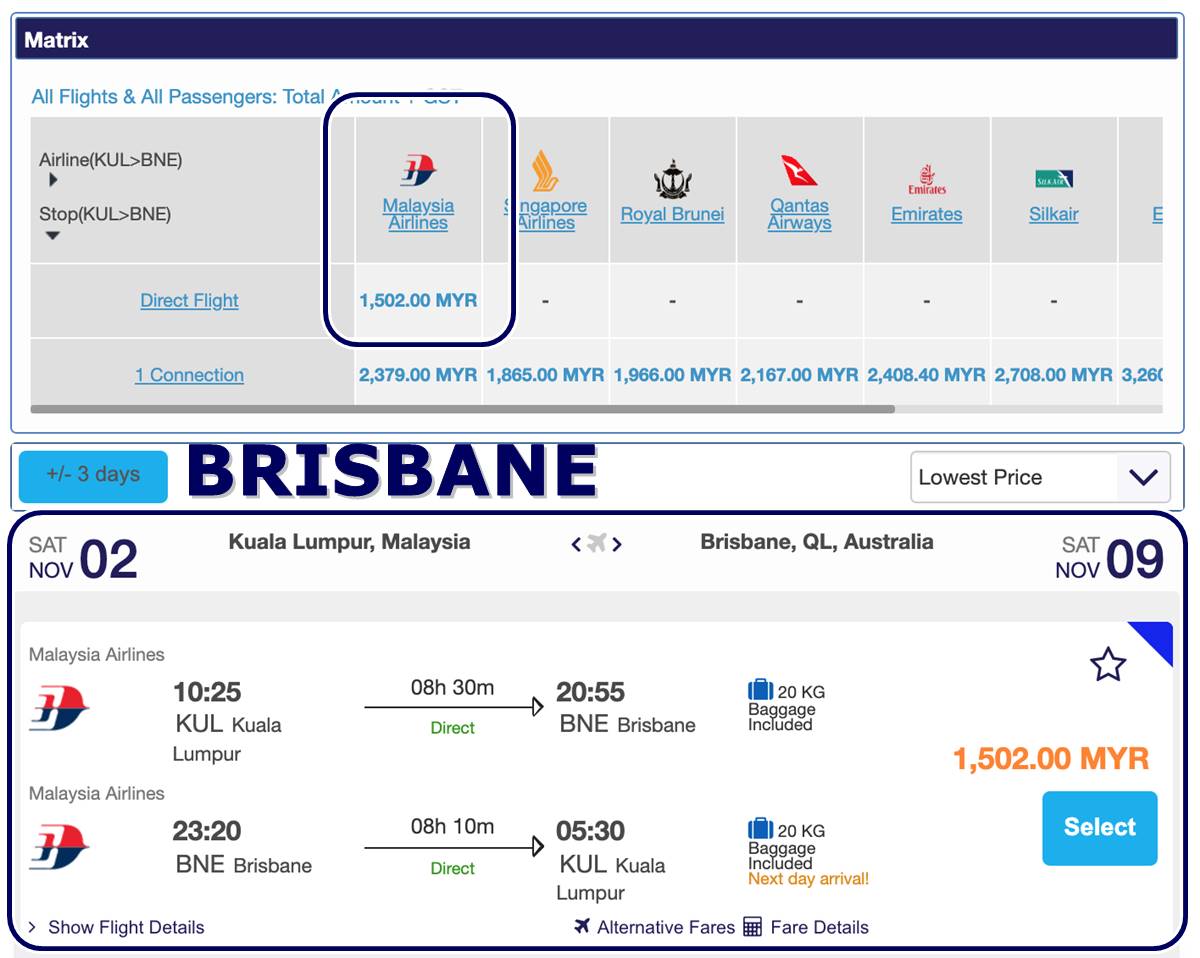This screenshot has height=958, width=1200.
Task: Choose the 1,966.00 MYR Royal Brunei fare
Action: (672, 375)
